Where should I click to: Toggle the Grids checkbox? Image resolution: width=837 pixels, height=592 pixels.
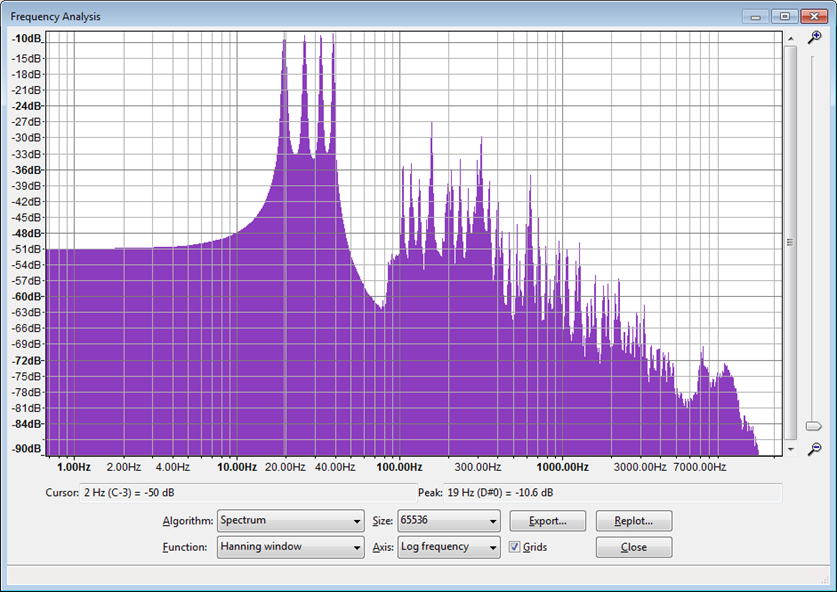[x=515, y=547]
